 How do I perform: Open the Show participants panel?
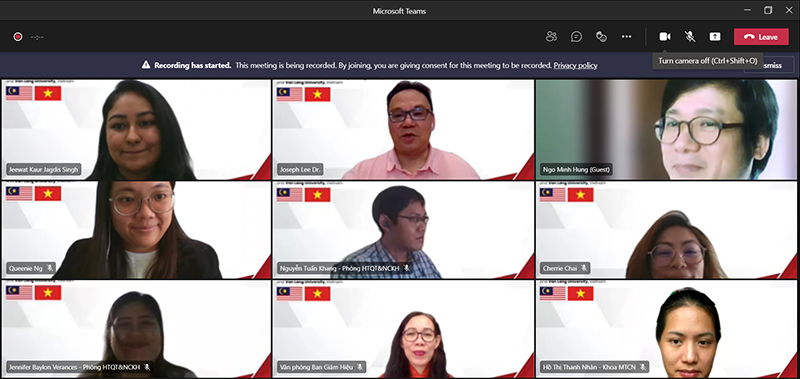[551, 37]
